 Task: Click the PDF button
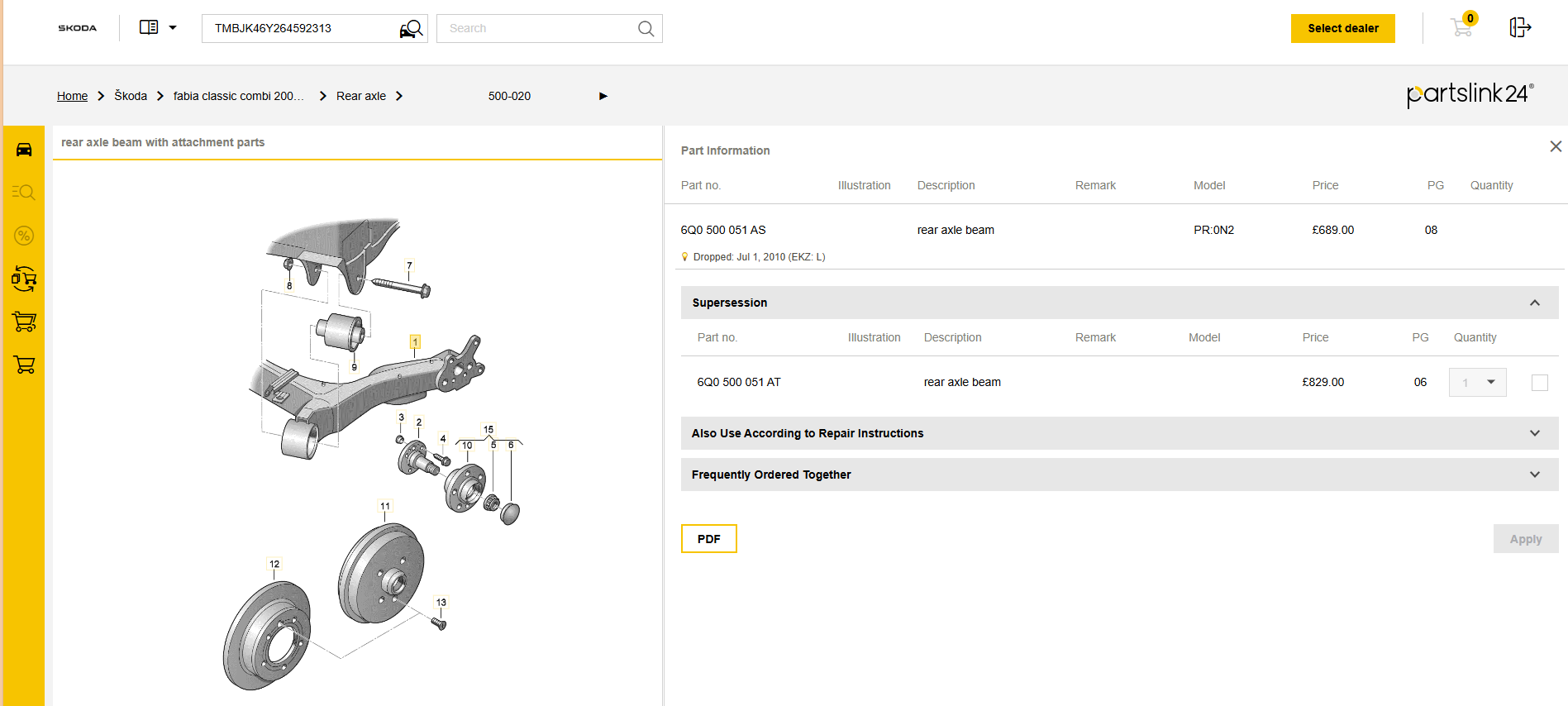tap(708, 539)
